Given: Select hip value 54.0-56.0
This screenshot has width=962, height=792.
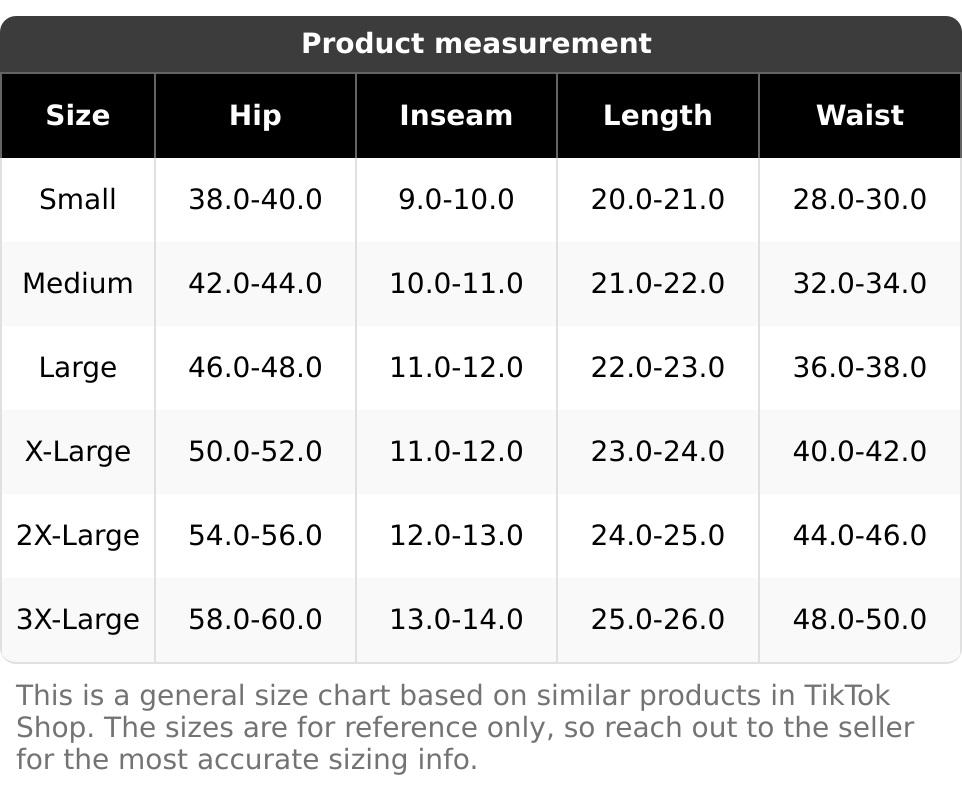Looking at the screenshot, I should coord(255,536).
